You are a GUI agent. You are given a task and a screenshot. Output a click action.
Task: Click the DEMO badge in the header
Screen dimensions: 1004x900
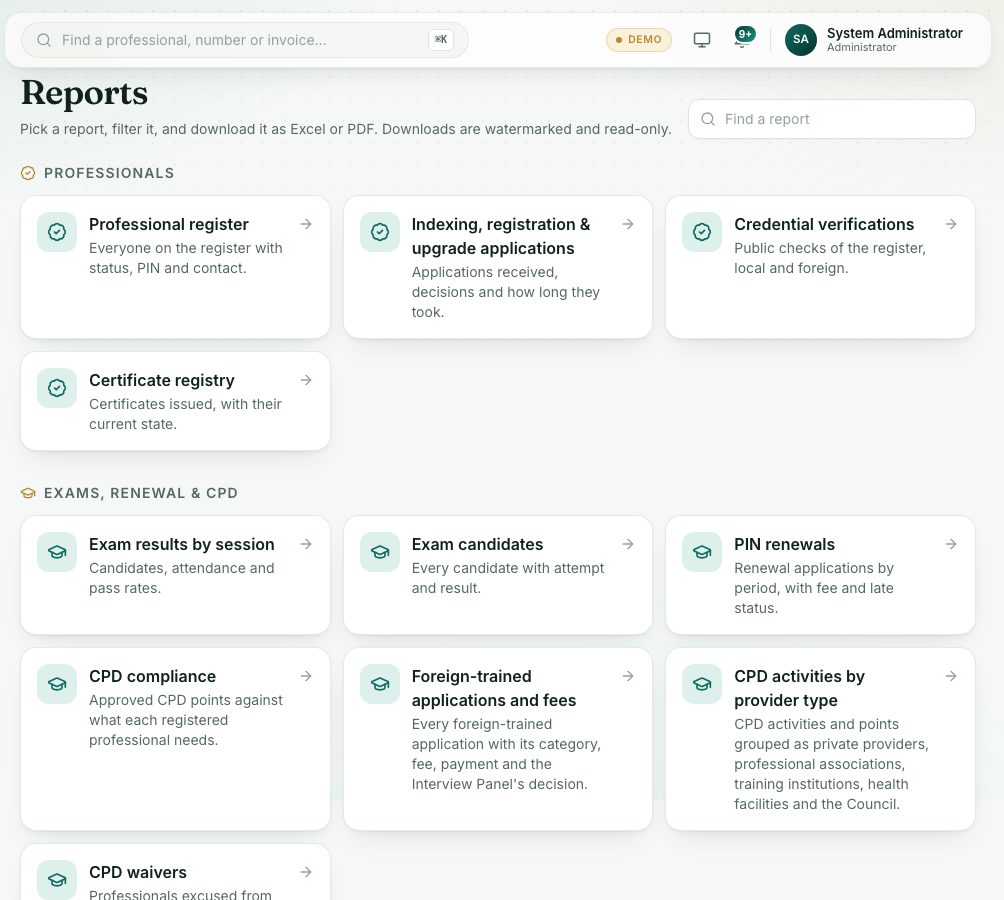[638, 40]
